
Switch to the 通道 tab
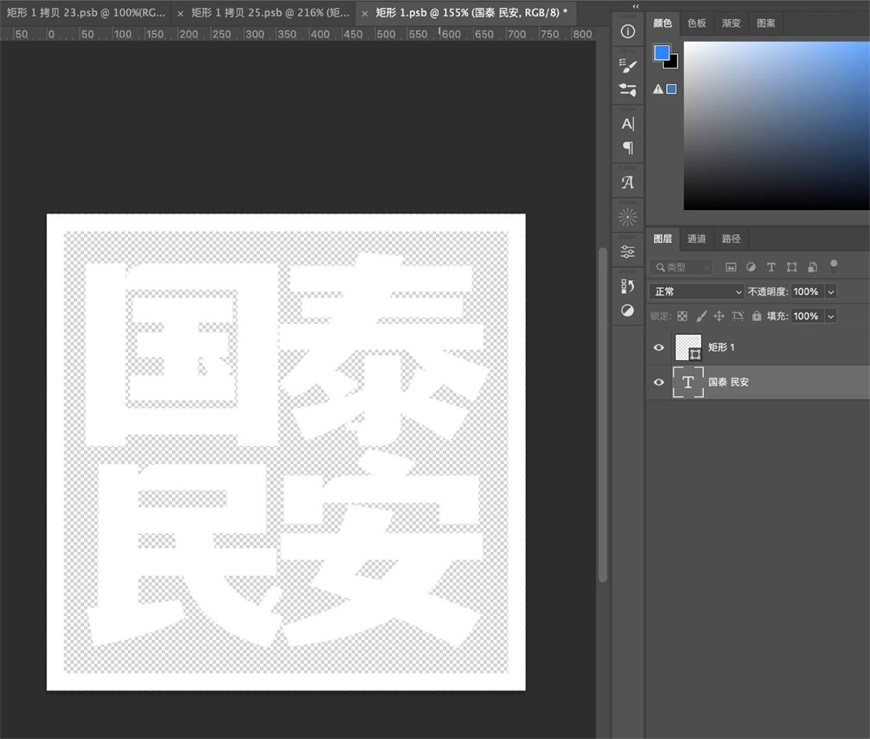(697, 239)
